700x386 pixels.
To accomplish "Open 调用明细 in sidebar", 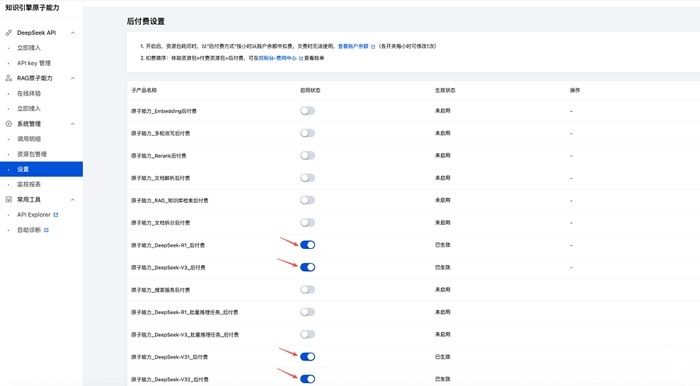I will click(x=29, y=139).
